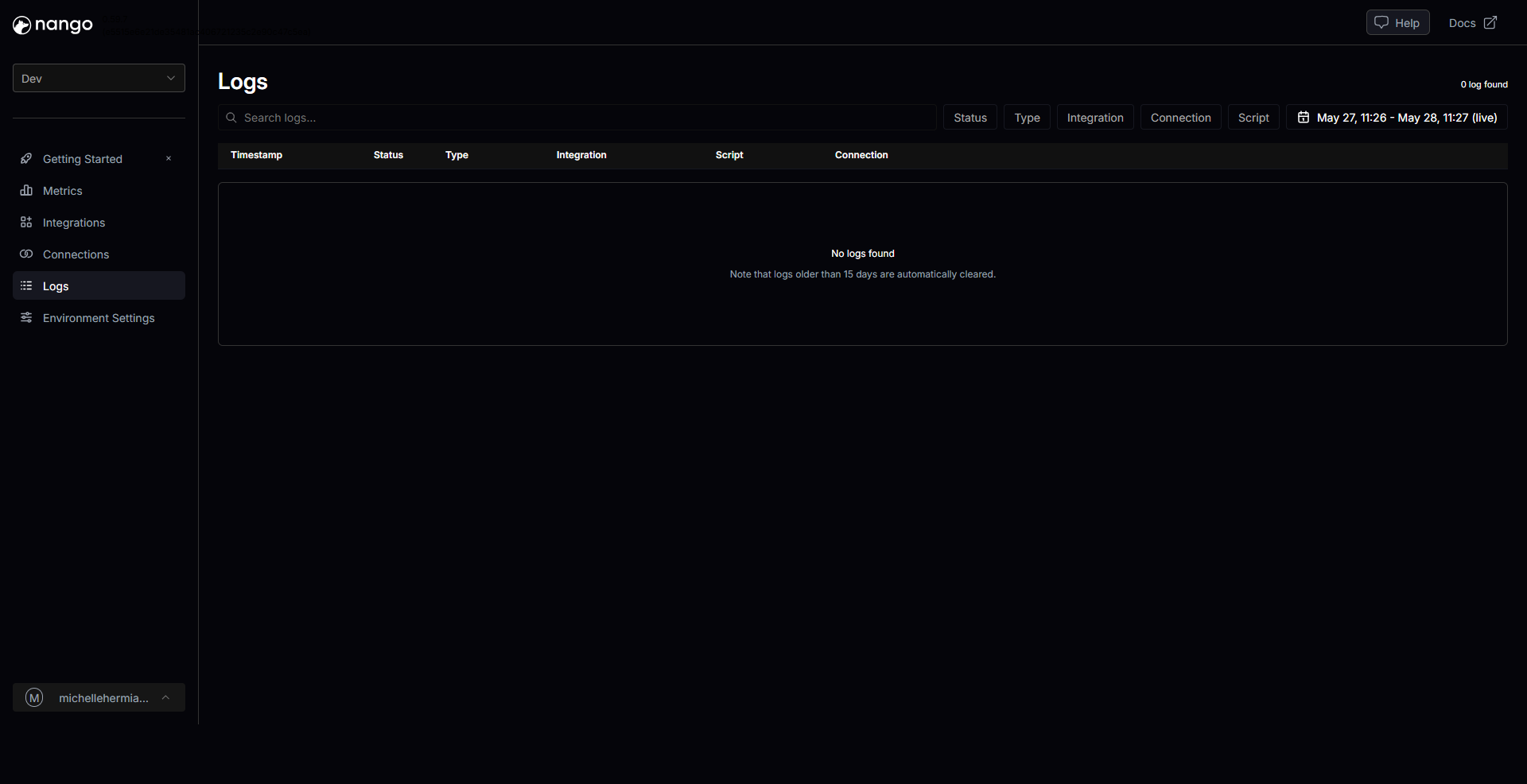1527x784 pixels.
Task: Dismiss the Getting Started sidebar item
Action: pos(169,158)
